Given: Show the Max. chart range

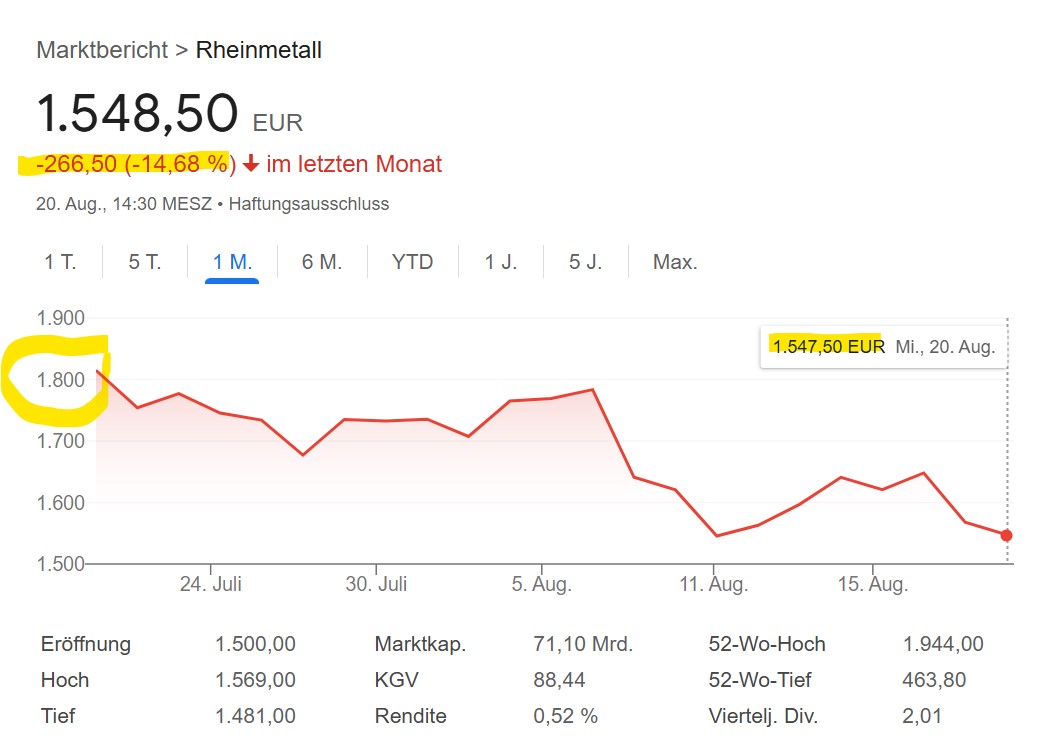Looking at the screenshot, I should (675, 262).
